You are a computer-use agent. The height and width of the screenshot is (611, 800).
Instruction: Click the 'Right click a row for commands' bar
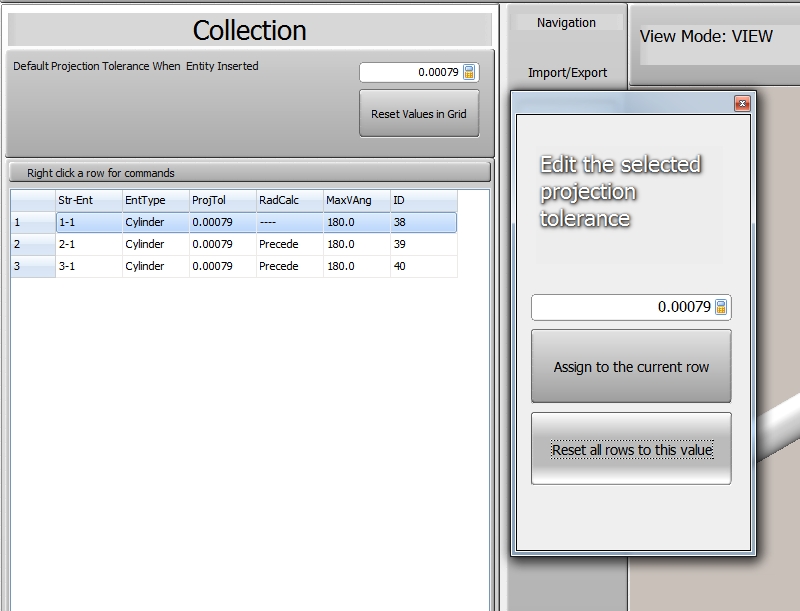point(249,172)
